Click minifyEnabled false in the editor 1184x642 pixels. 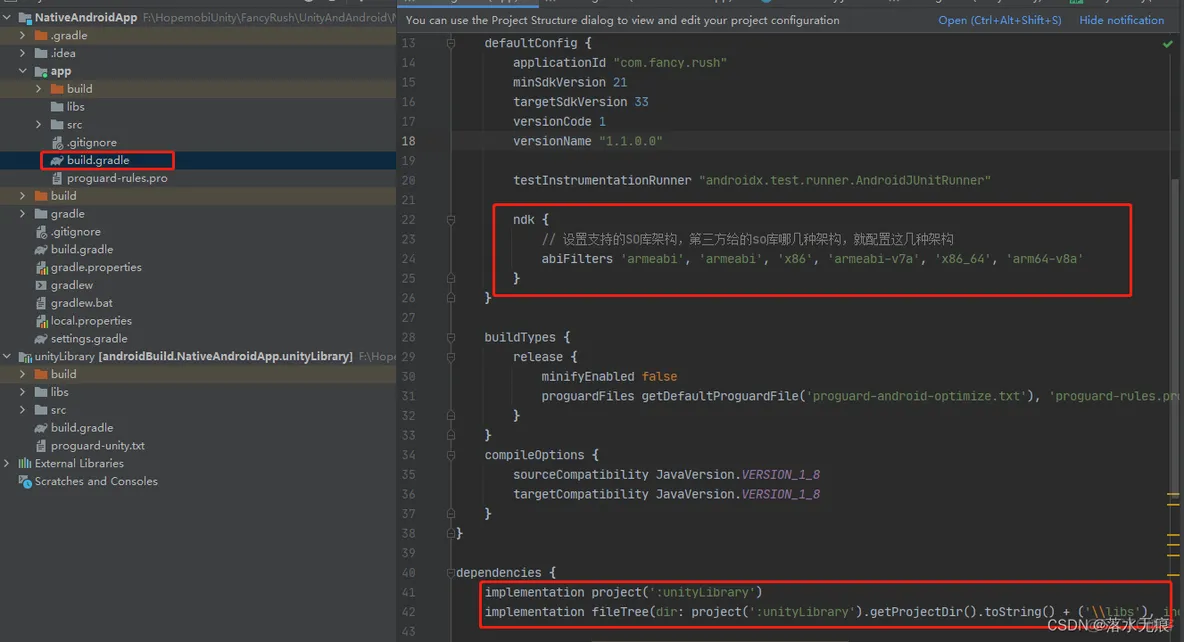pyautogui.click(x=609, y=376)
